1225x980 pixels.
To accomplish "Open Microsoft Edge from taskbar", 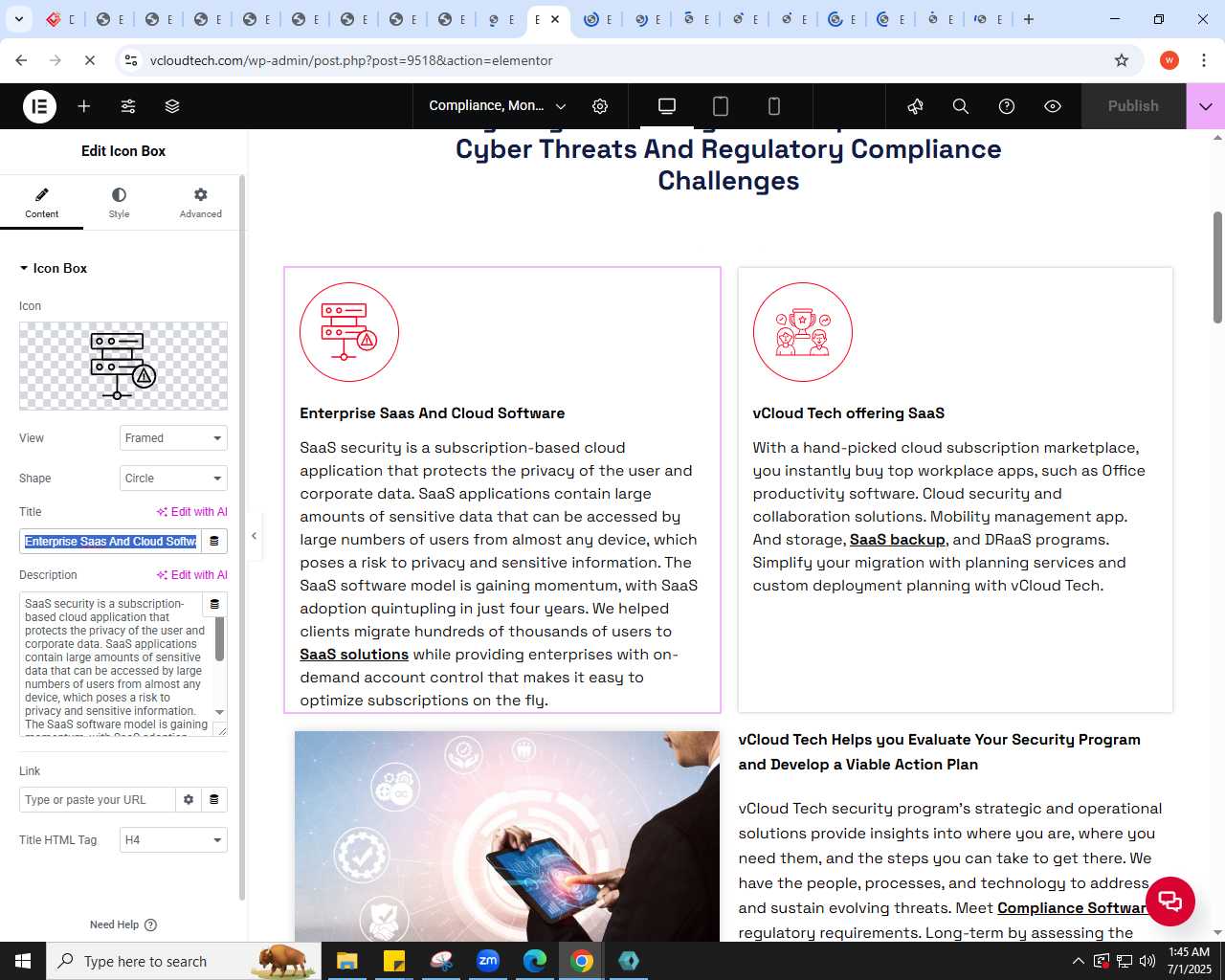I will [535, 961].
